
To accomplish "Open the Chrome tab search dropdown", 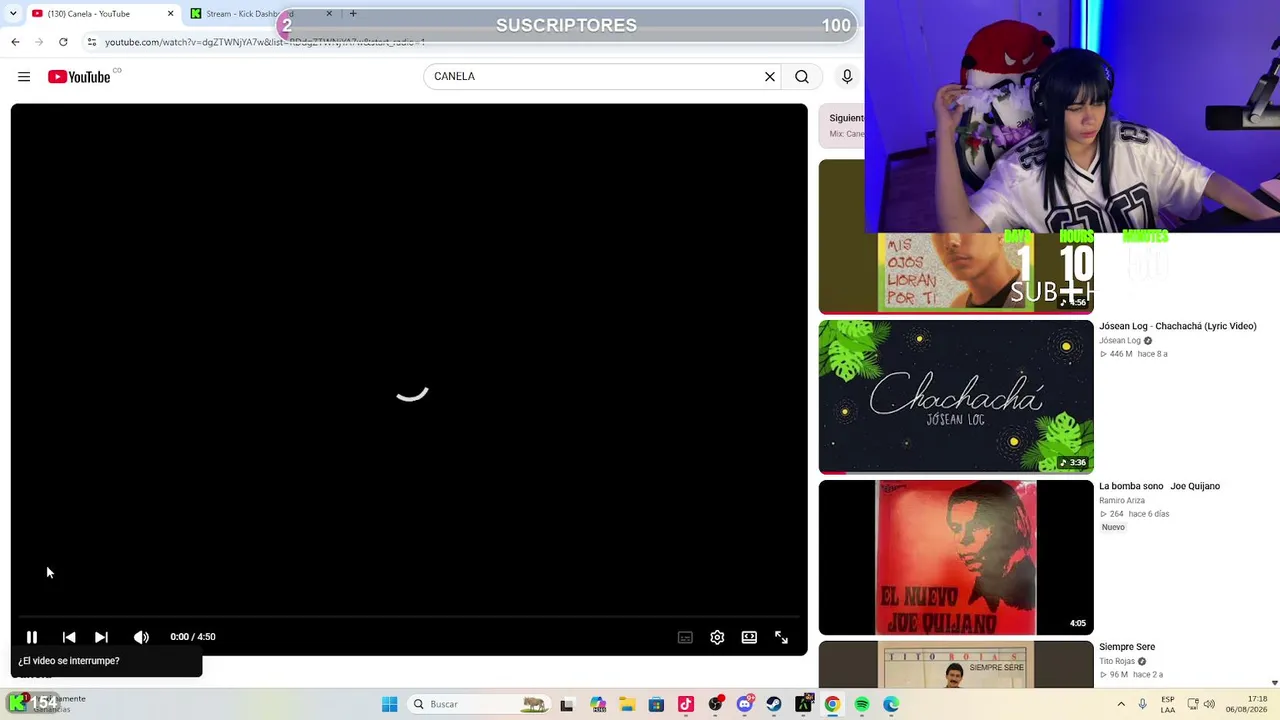I will (x=13, y=14).
